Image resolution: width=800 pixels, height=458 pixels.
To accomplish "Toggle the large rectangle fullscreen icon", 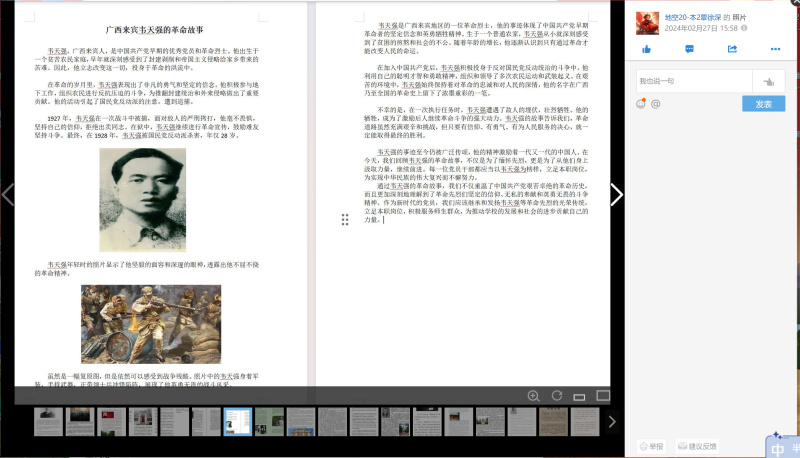I will [602, 396].
